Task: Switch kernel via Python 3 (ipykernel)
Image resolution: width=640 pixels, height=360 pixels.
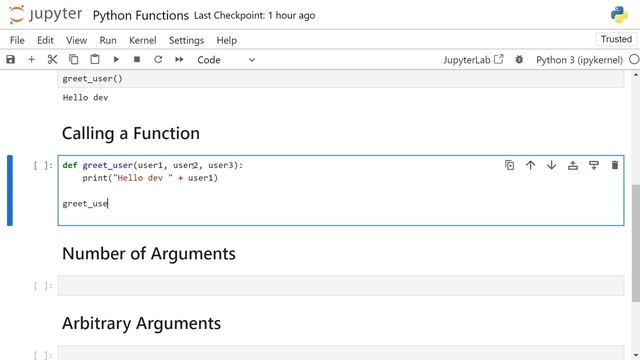Action: coord(579,60)
